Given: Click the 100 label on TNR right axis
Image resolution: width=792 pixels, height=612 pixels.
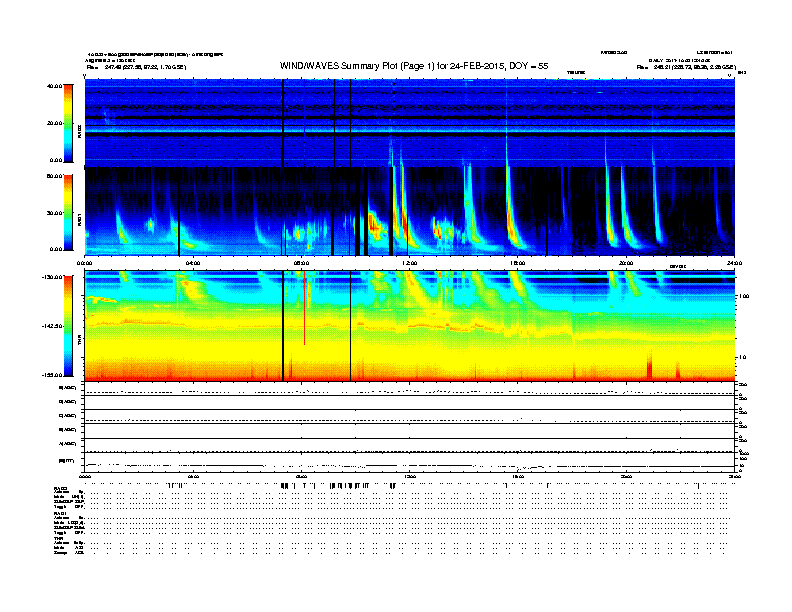Looking at the screenshot, I should pyautogui.click(x=744, y=296).
